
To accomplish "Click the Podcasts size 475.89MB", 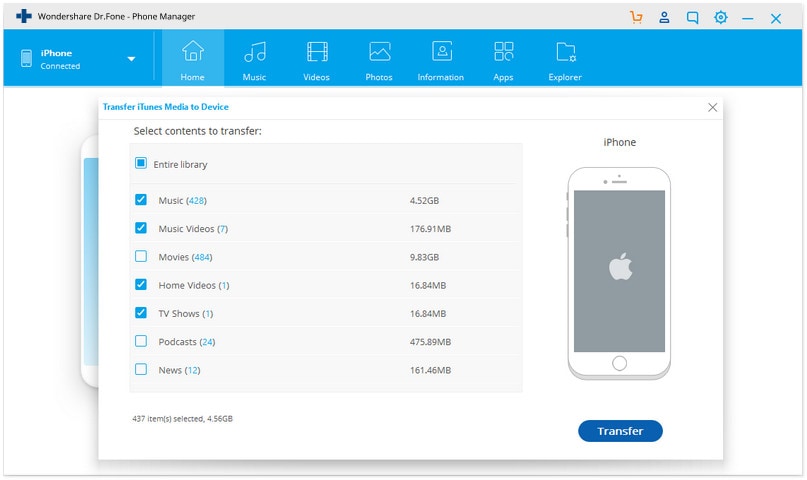I will (430, 342).
